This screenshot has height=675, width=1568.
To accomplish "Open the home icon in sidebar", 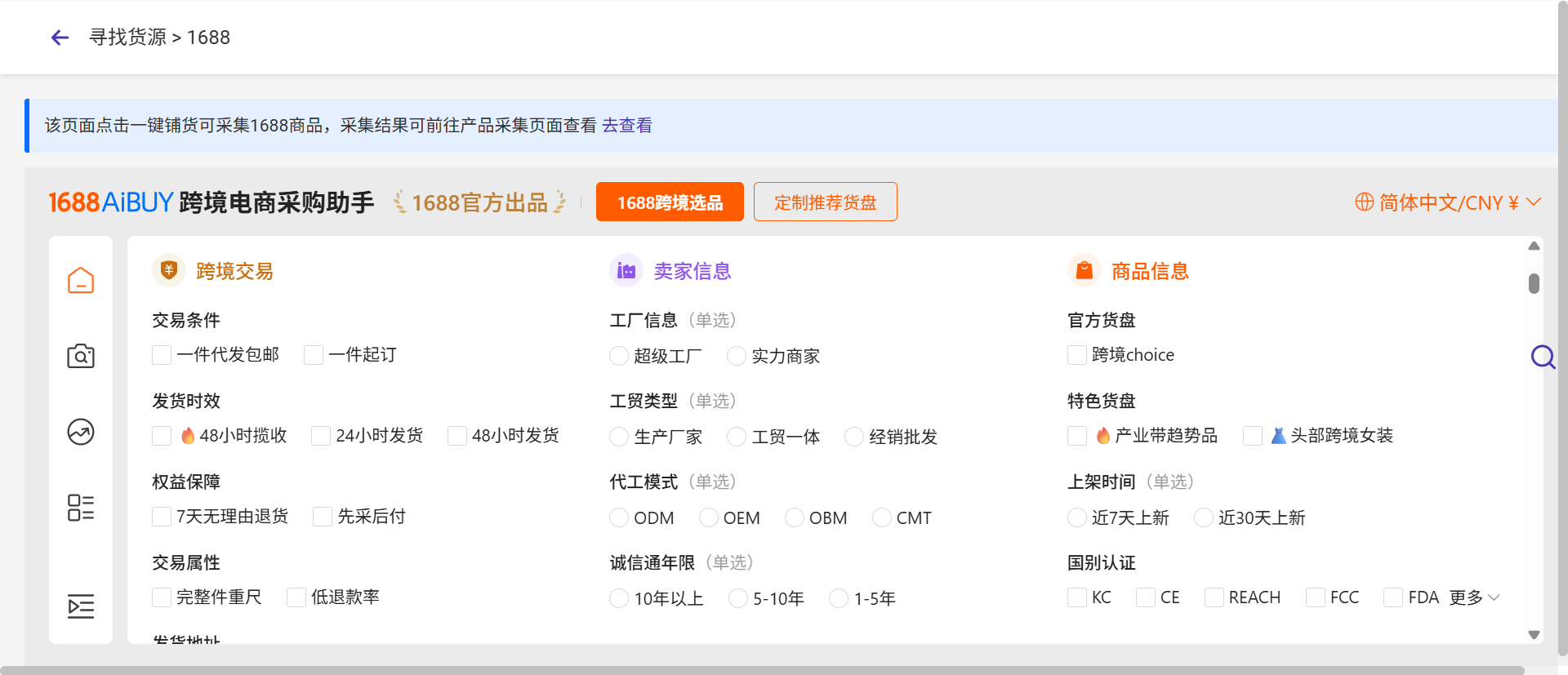I will pyautogui.click(x=81, y=280).
